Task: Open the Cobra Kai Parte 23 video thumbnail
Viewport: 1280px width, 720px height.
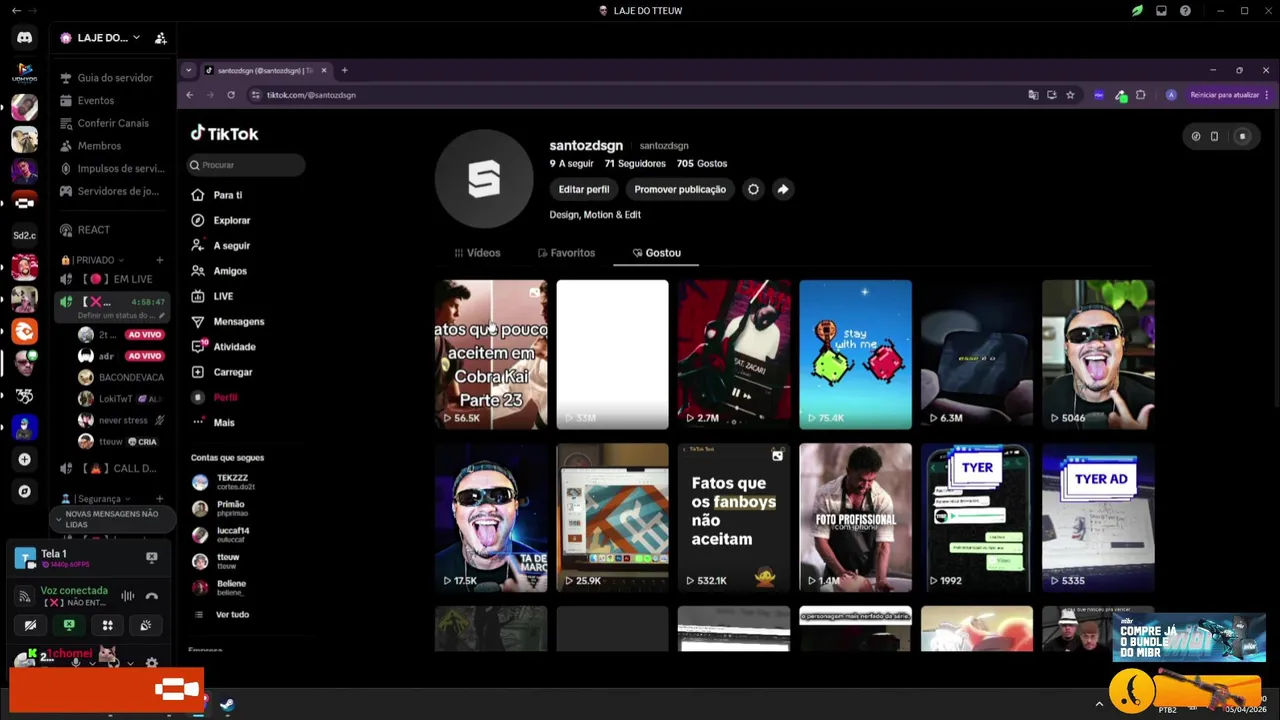Action: tap(491, 354)
